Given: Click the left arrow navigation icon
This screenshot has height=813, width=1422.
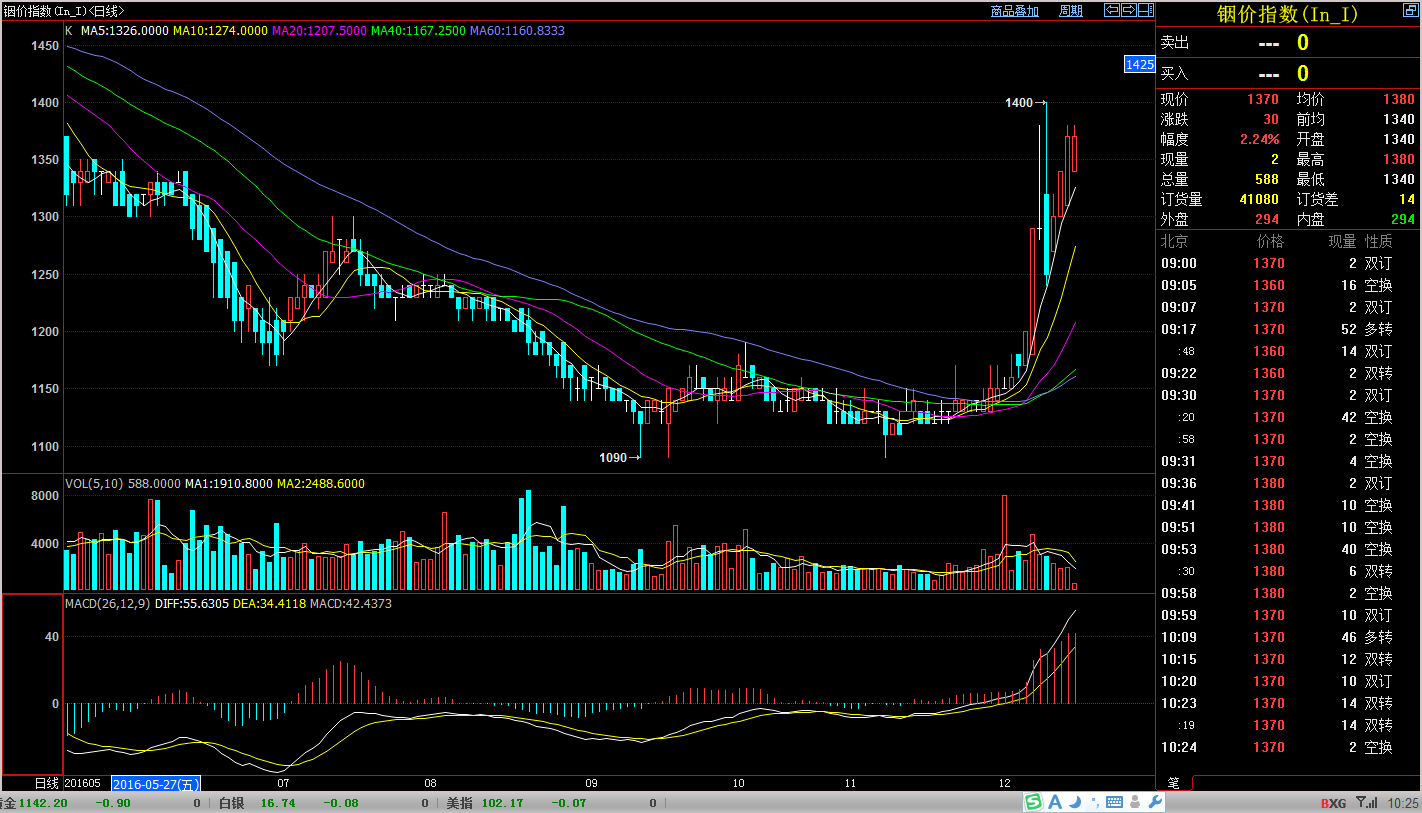Looking at the screenshot, I should click(x=1111, y=11).
